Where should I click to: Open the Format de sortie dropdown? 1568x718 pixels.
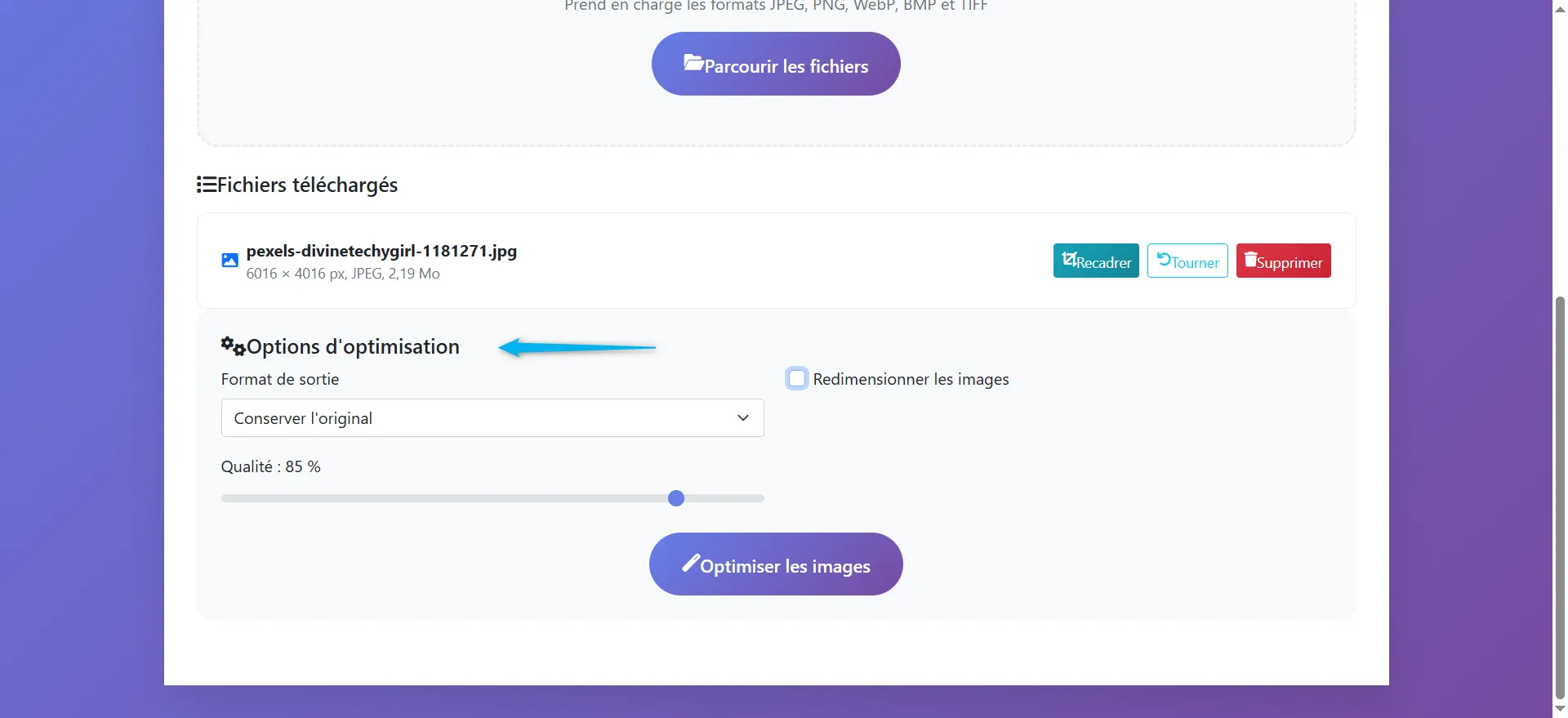(492, 417)
